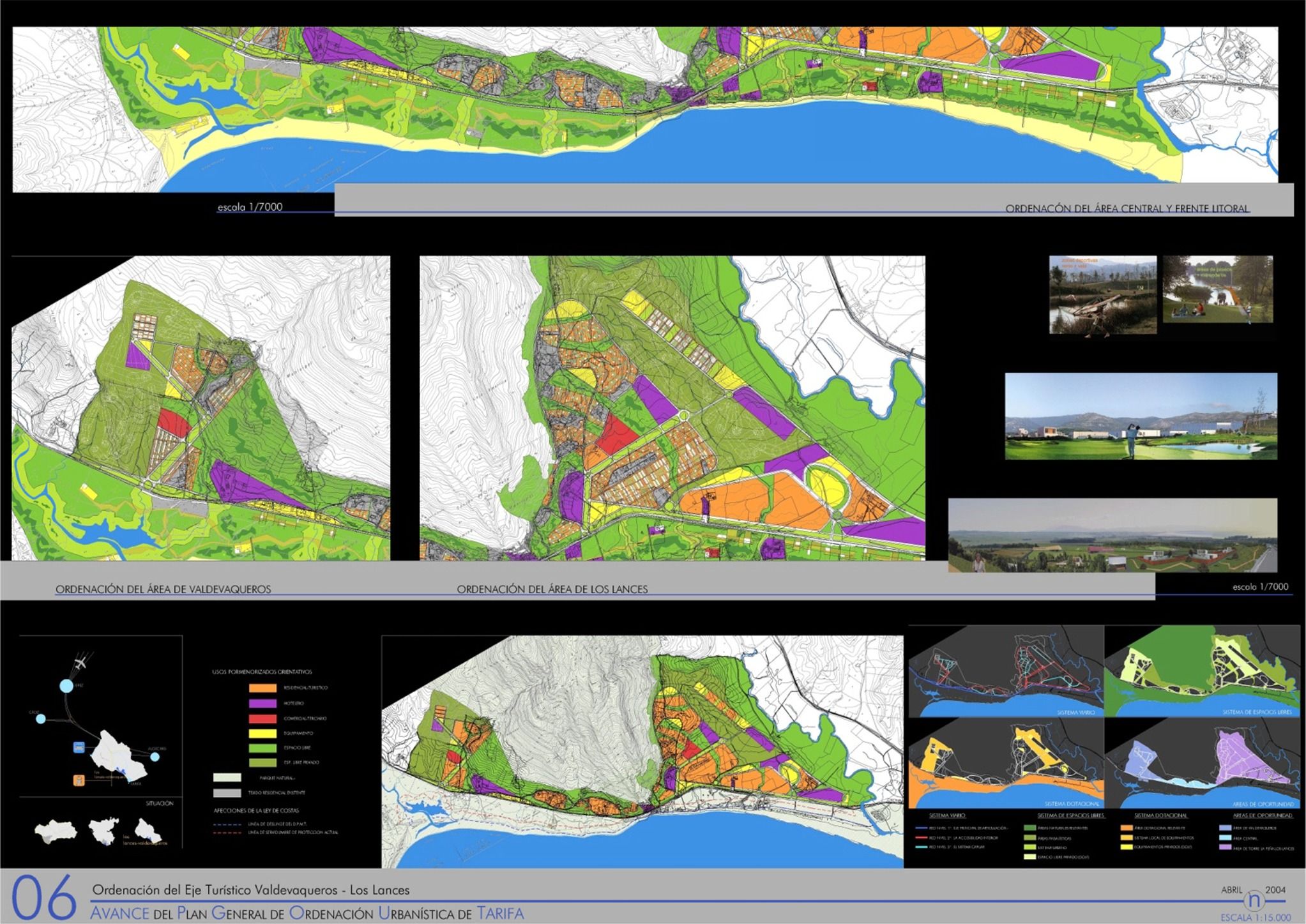Click underlined 'Sistema Dotacional' legend heading
The width and height of the screenshot is (1306, 924).
click(1161, 815)
